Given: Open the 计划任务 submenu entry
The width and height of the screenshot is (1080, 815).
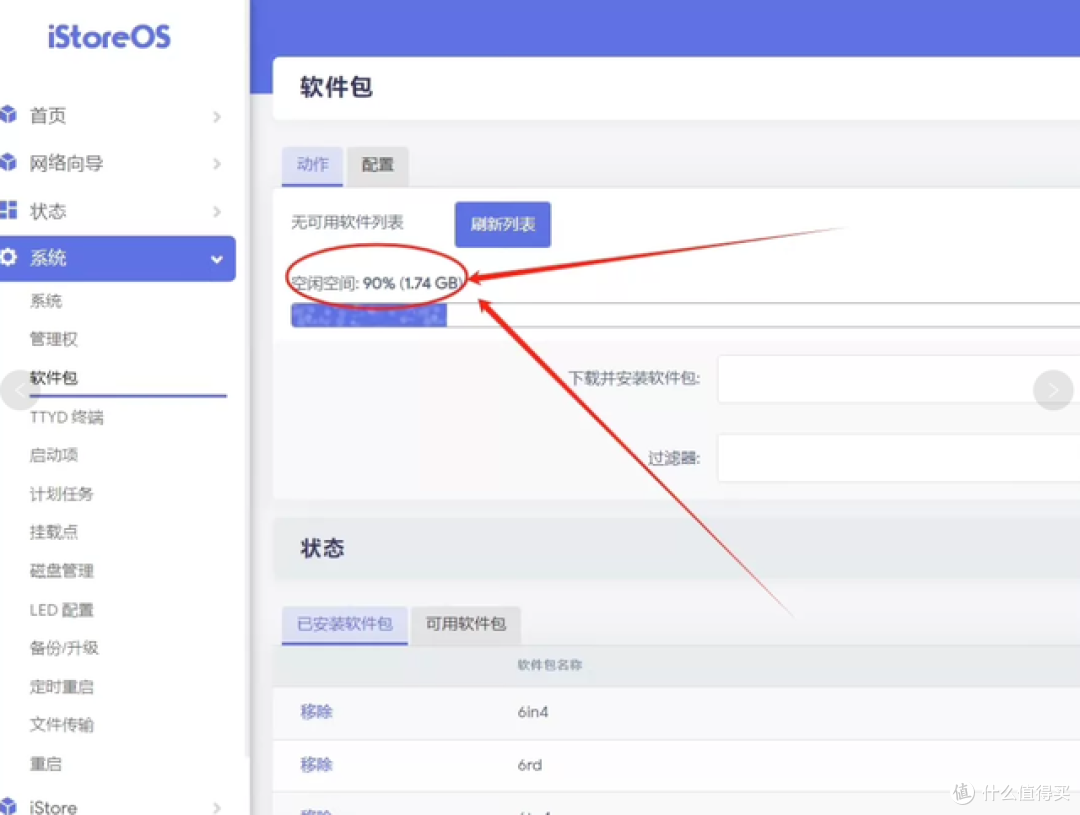Looking at the screenshot, I should [61, 494].
